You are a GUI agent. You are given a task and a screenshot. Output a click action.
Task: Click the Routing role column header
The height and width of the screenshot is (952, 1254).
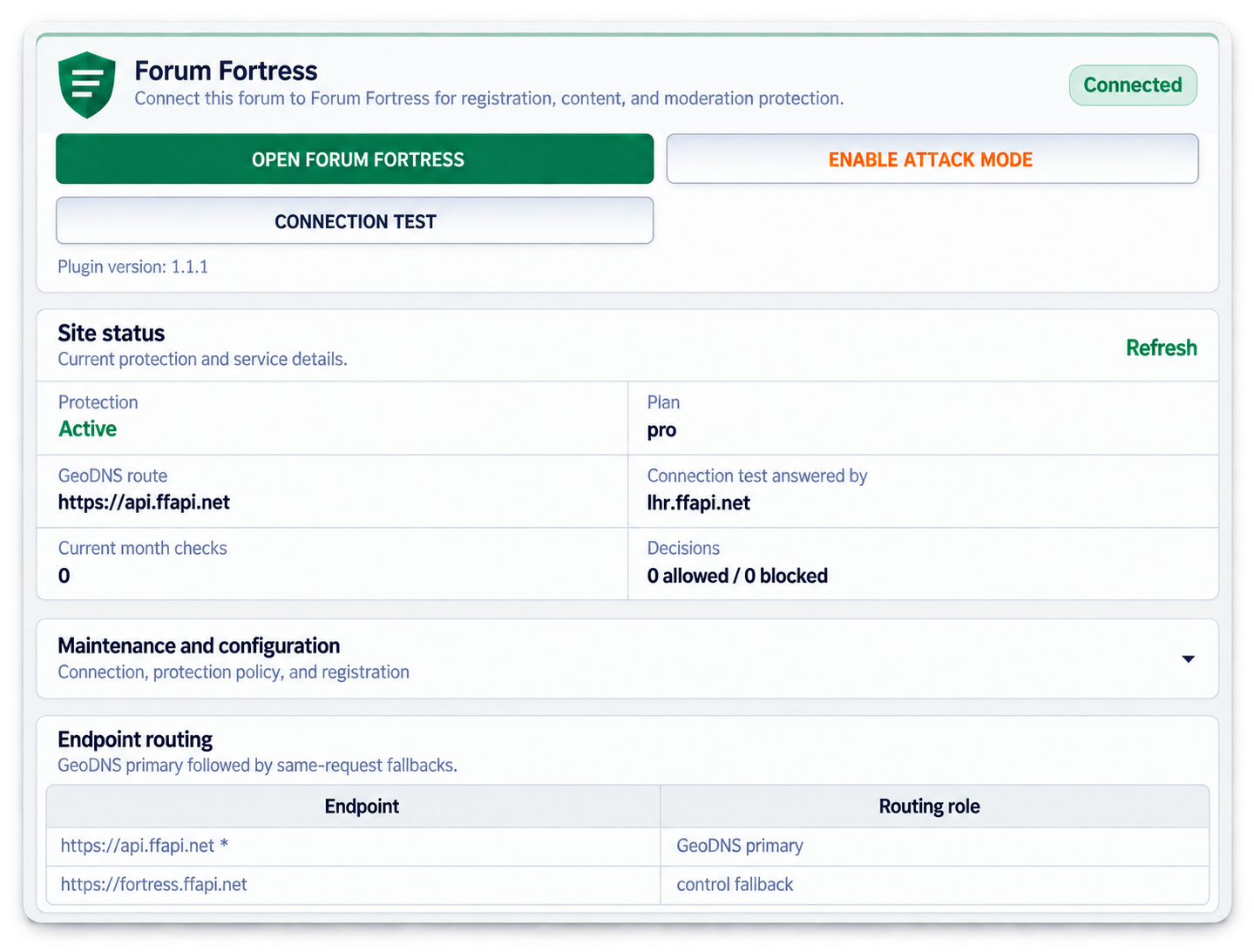coord(935,807)
